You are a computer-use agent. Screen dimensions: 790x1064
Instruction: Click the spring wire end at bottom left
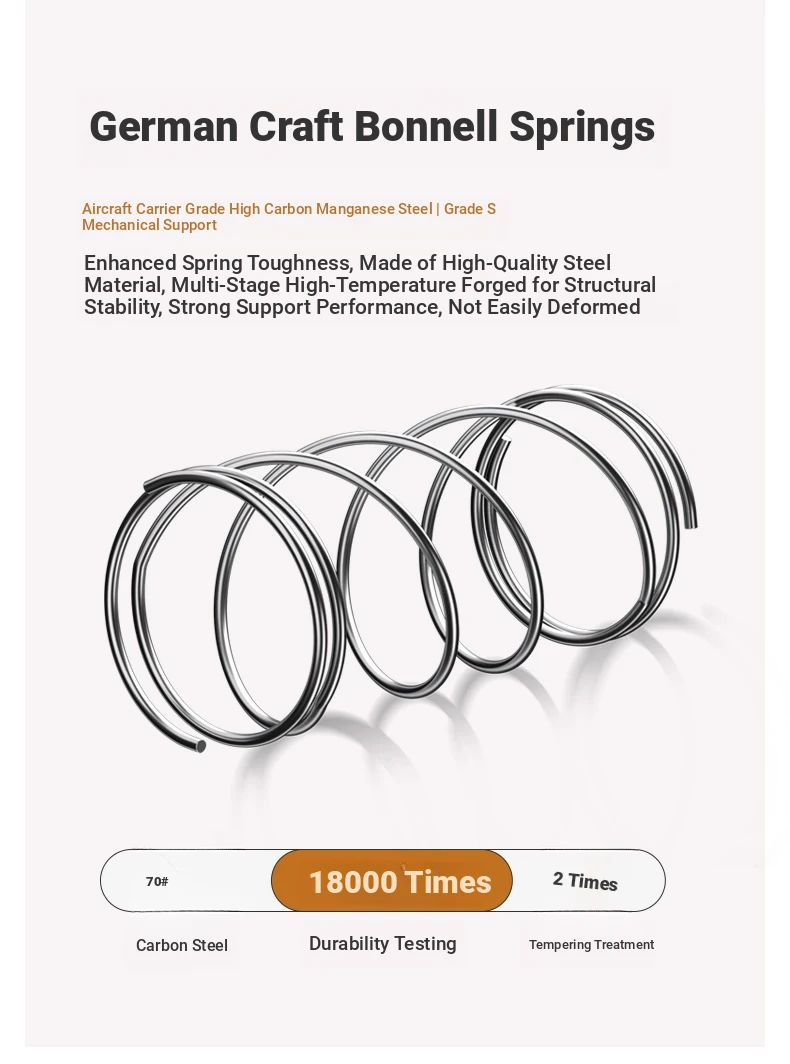(200, 746)
